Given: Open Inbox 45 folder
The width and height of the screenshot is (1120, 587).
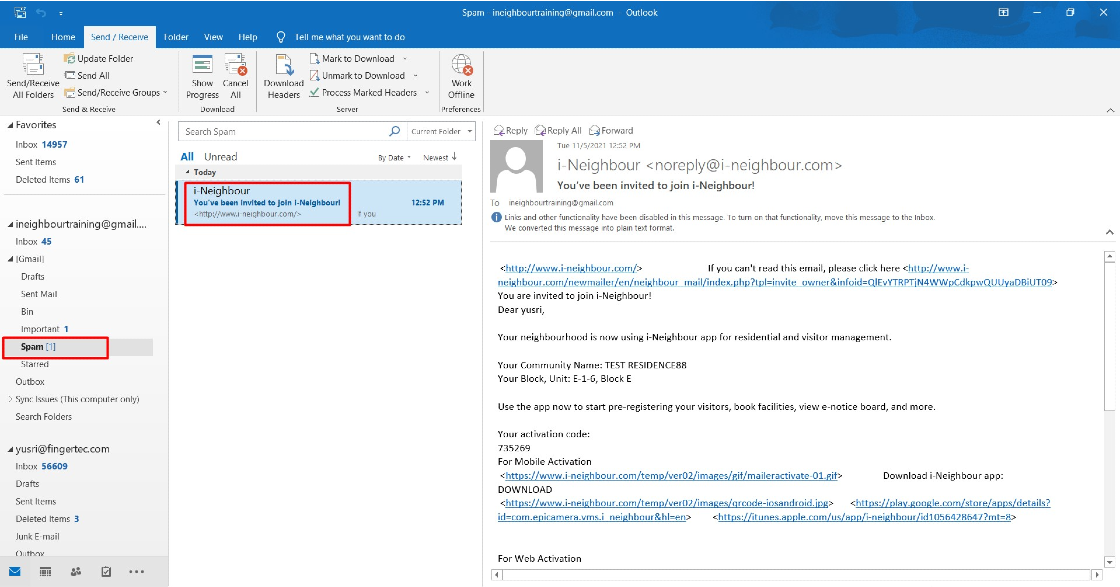Looking at the screenshot, I should (34, 241).
